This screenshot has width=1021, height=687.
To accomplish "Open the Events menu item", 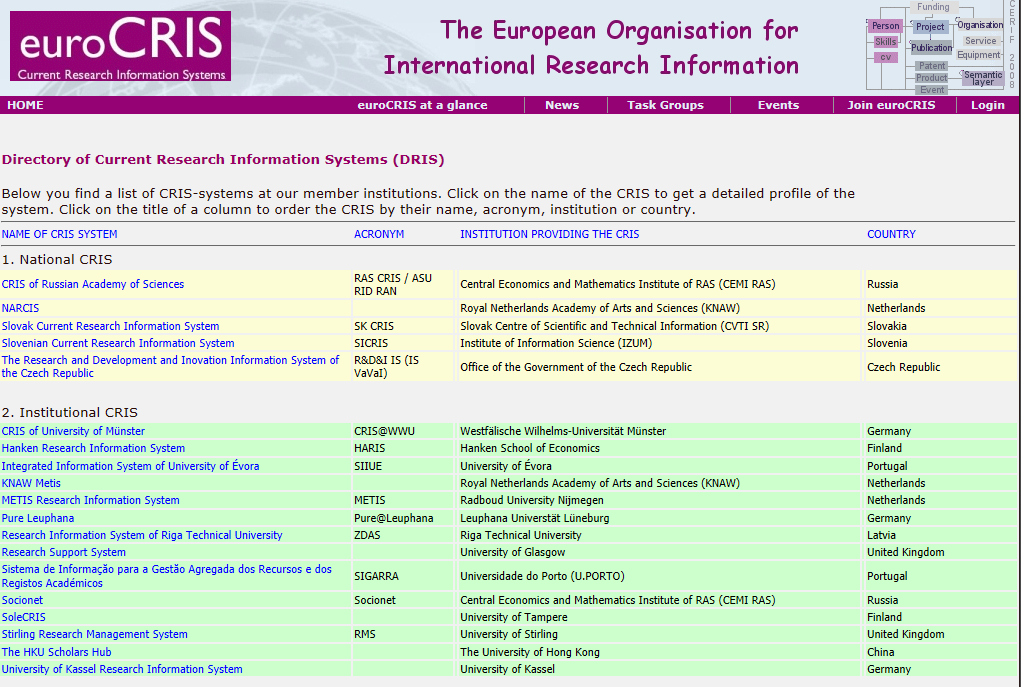I will 778,105.
